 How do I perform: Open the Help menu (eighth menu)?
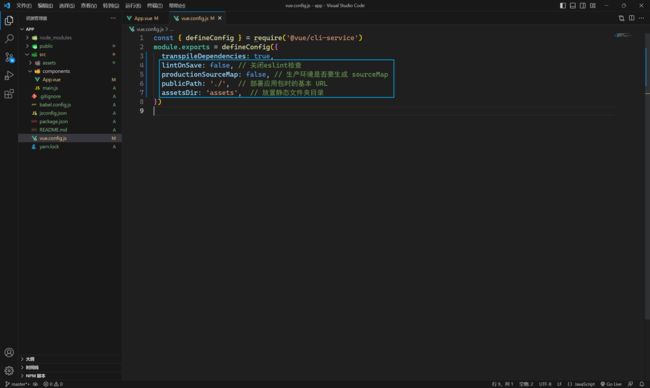(177, 5)
